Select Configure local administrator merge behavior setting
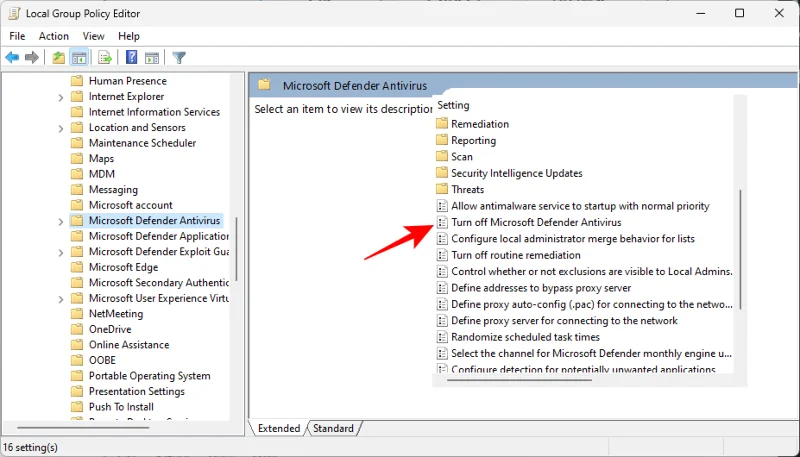This screenshot has width=800, height=457. click(573, 239)
